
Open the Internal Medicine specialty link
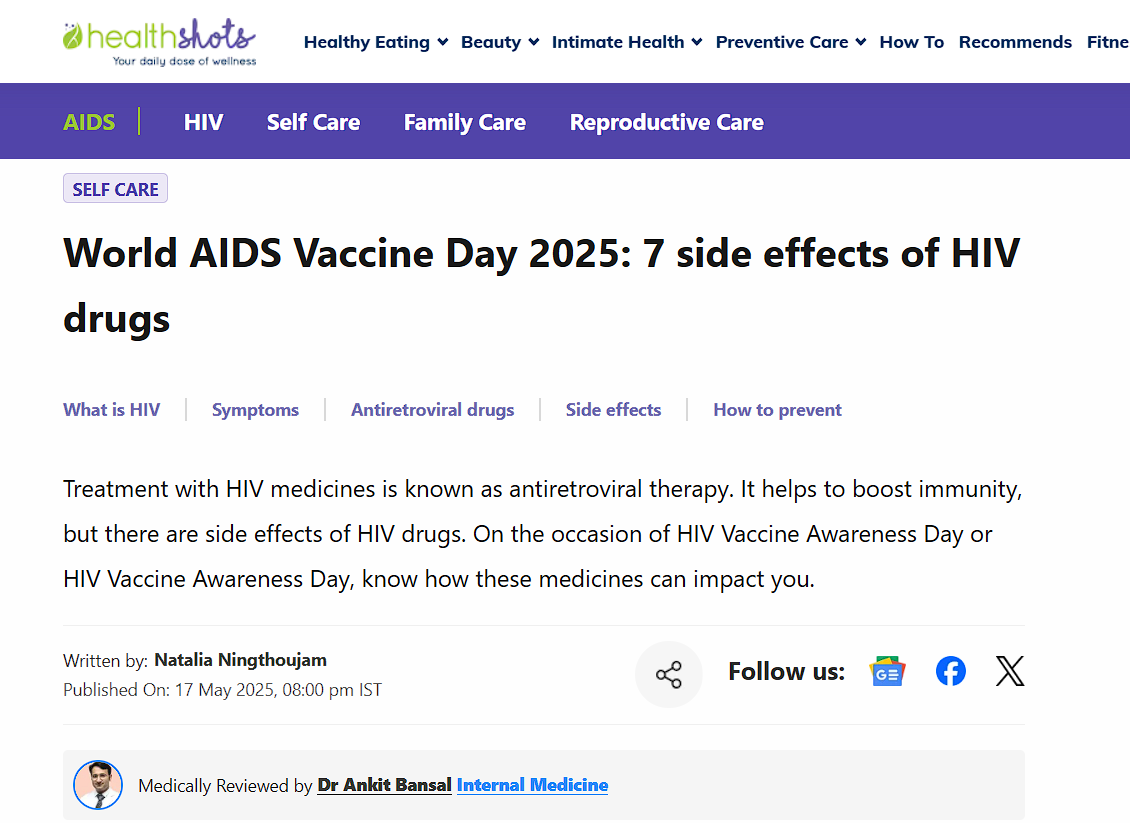(x=532, y=785)
